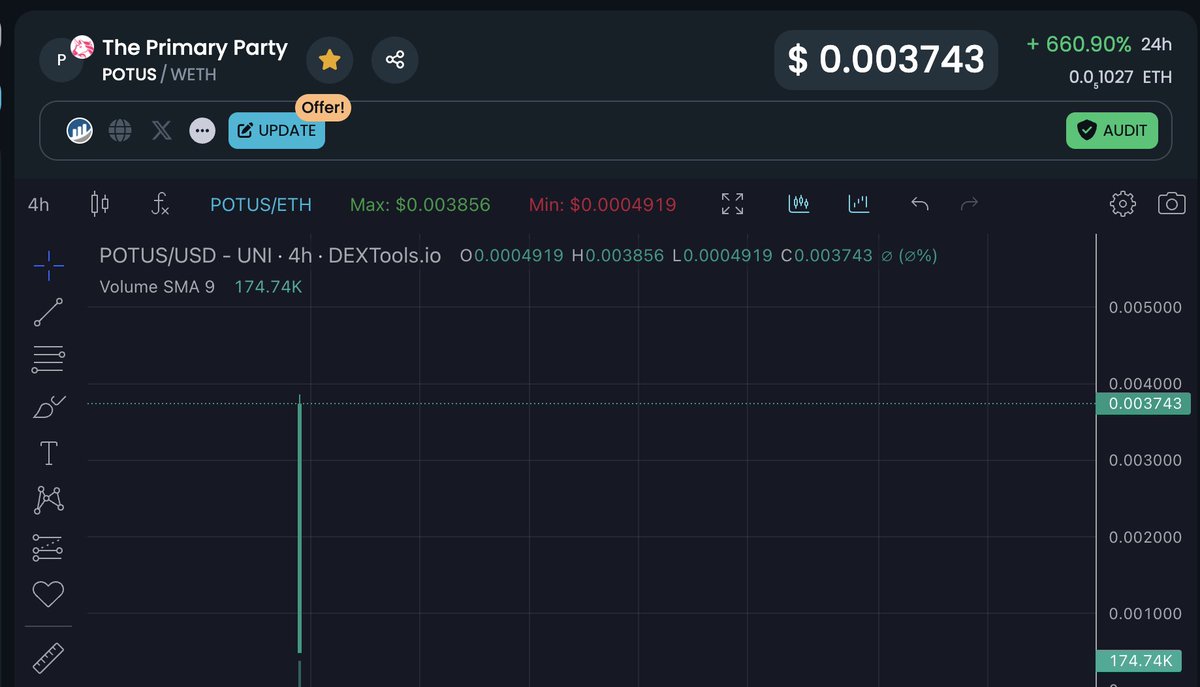Open the heart favorites icon tool
This screenshot has width=1200, height=687.
tap(48, 595)
